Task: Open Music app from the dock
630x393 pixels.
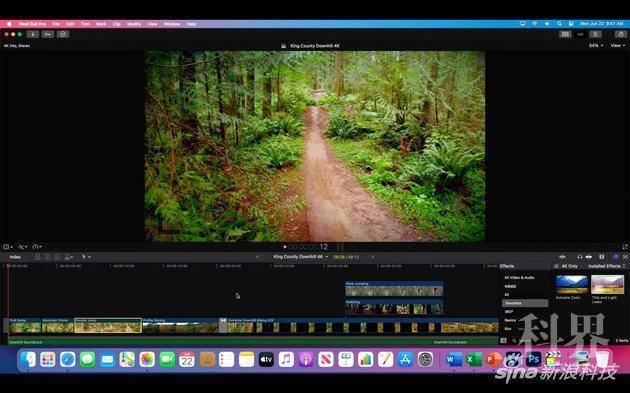Action: tap(286, 359)
